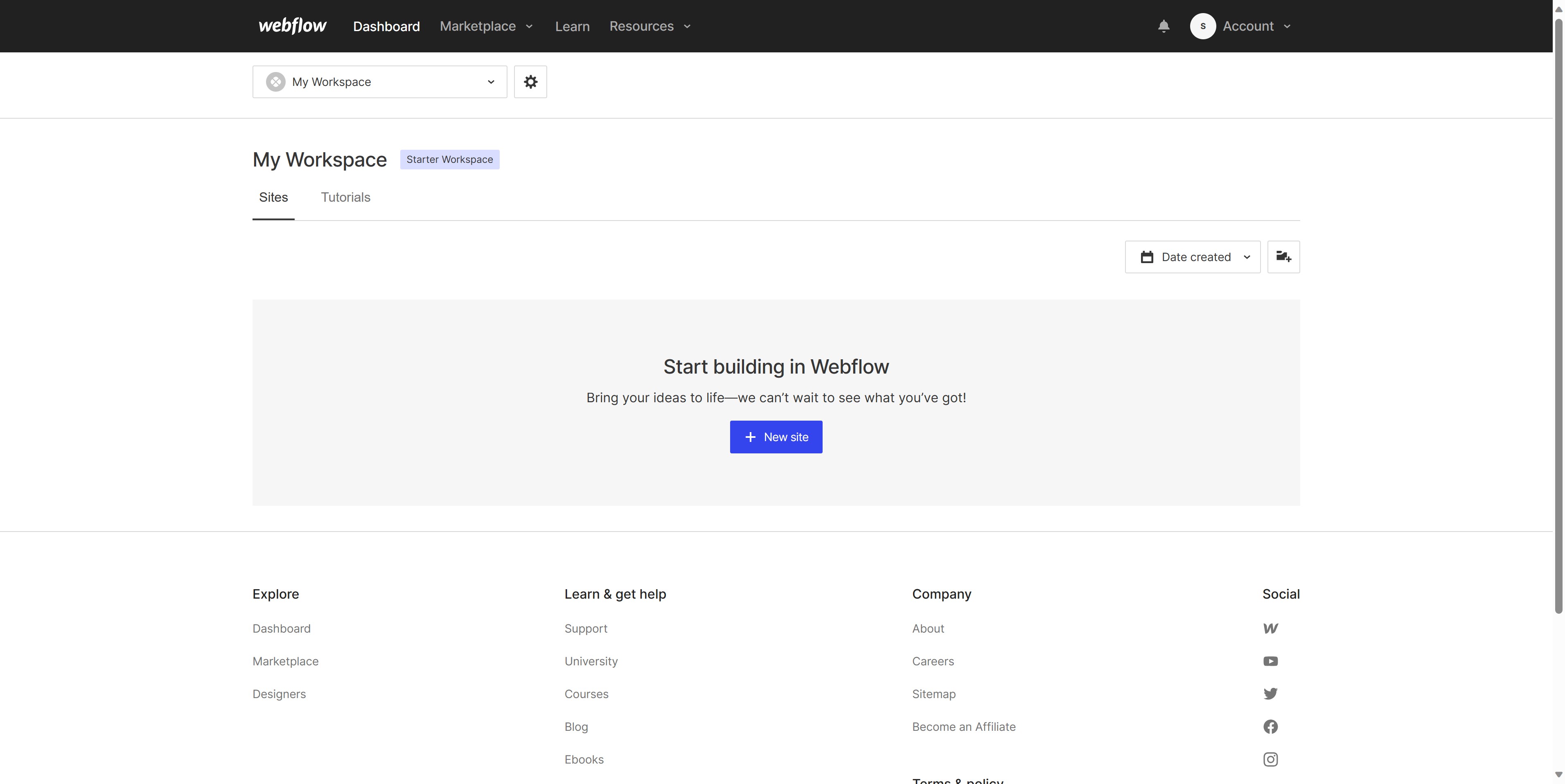Viewport: 1565px width, 784px height.
Task: Click the new folder icon button
Action: click(1283, 257)
